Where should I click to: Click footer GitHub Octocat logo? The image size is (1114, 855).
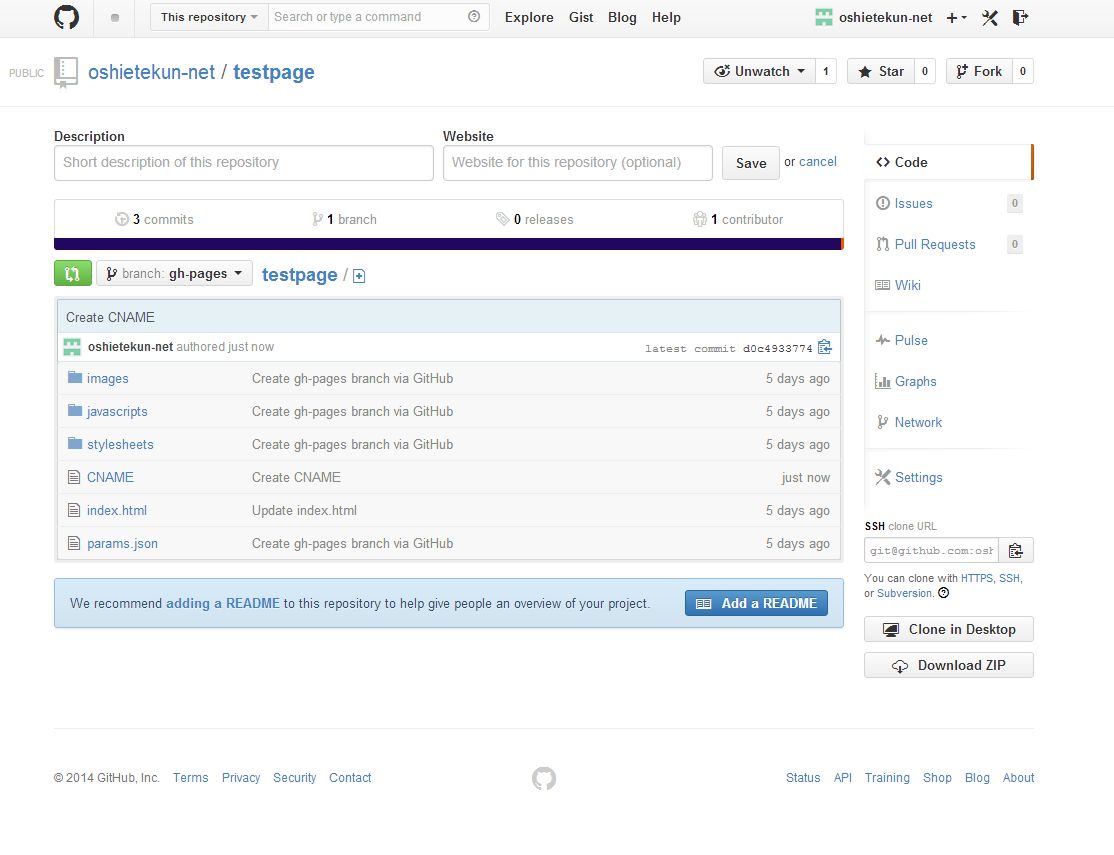[544, 778]
